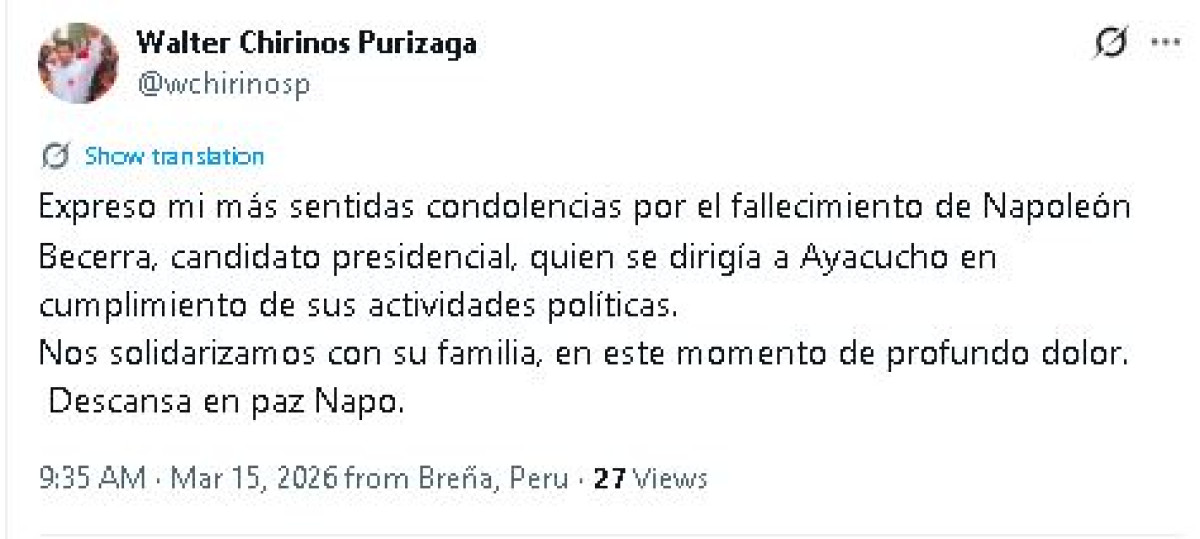Click the icon beside Show translation
The height and width of the screenshot is (539, 1200).
pyautogui.click(x=56, y=156)
